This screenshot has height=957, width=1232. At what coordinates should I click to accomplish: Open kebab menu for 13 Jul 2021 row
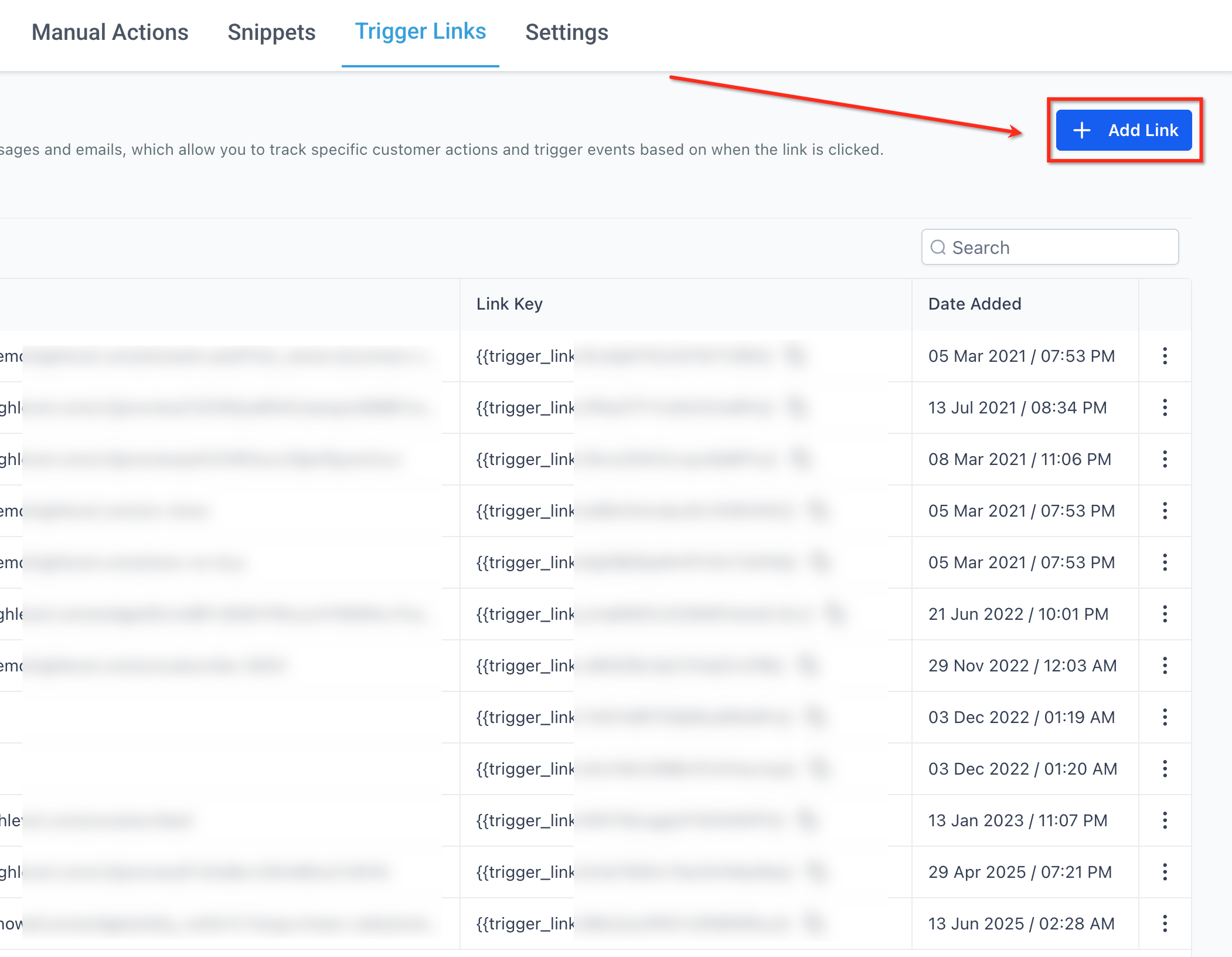(1165, 408)
